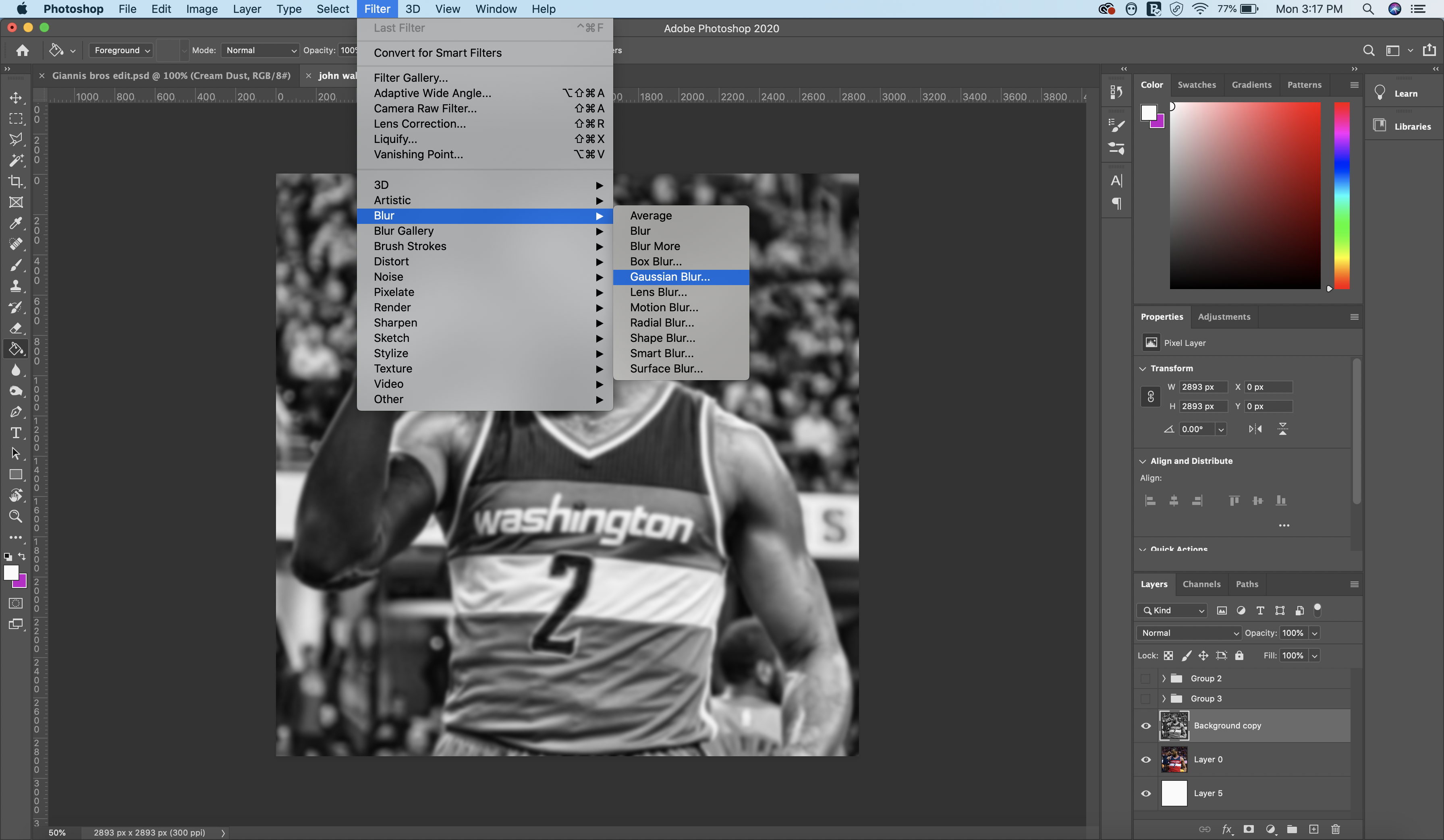The width and height of the screenshot is (1444, 840).
Task: Switch to the Channels tab
Action: 1201,584
